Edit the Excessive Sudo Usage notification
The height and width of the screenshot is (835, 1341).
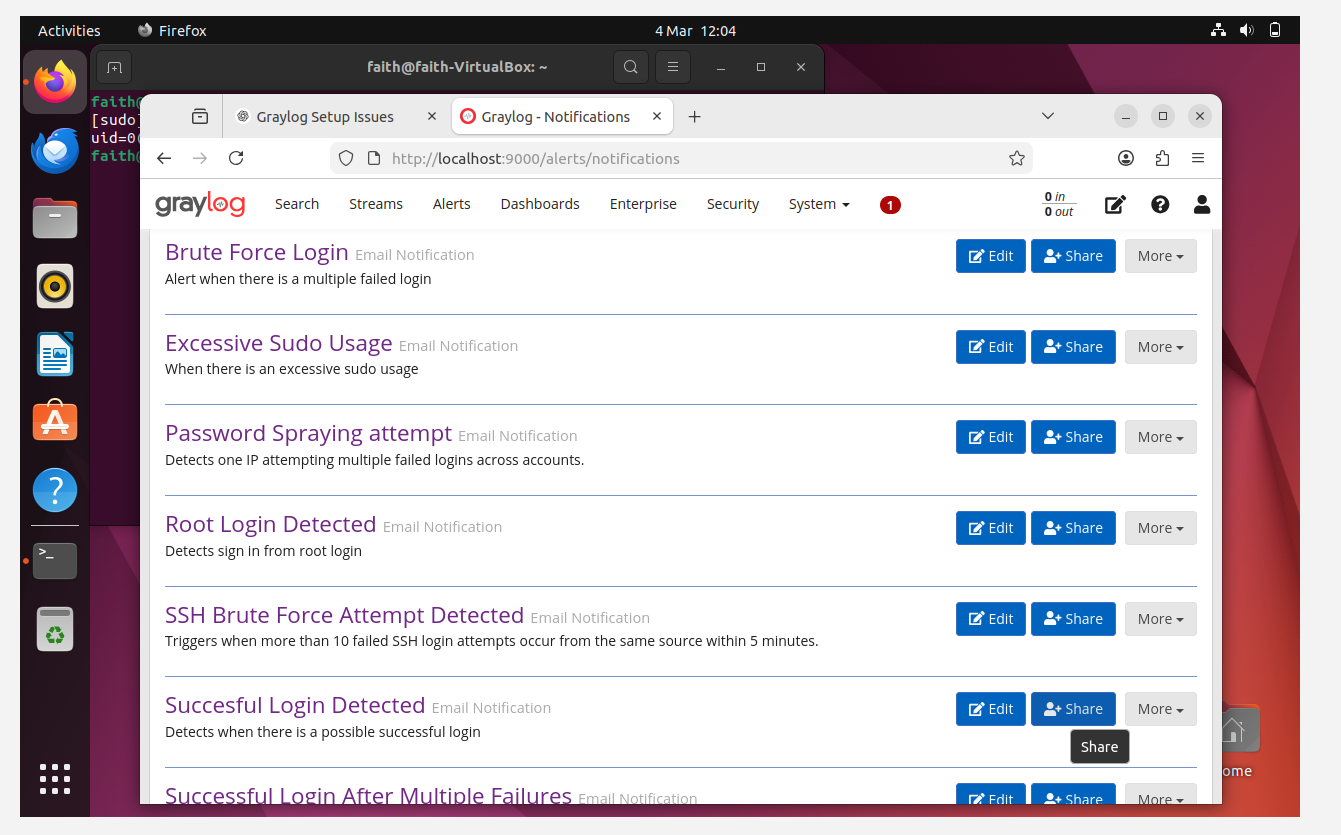(x=990, y=347)
